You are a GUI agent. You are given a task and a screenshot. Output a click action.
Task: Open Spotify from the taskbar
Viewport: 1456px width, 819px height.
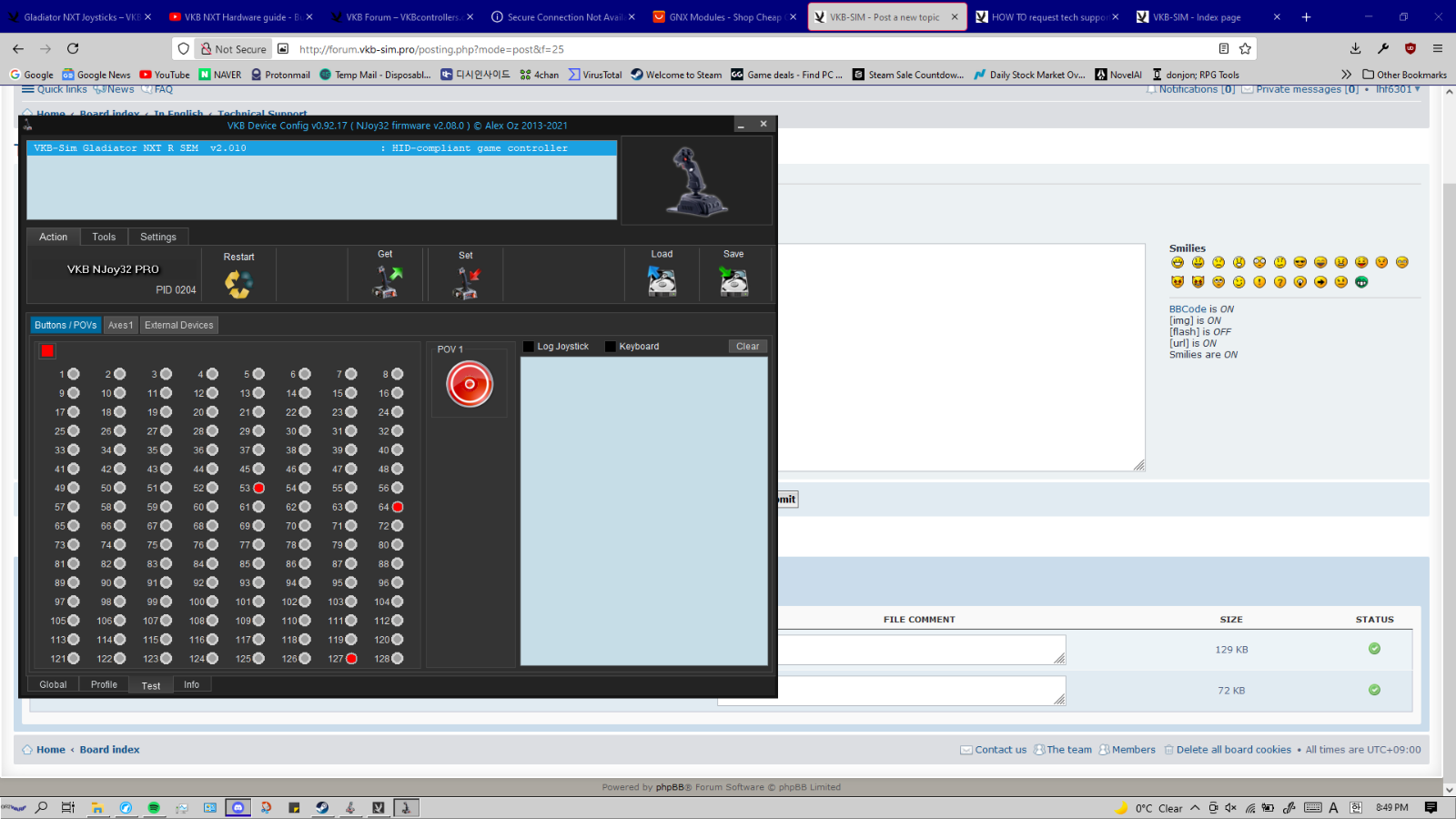[x=154, y=807]
